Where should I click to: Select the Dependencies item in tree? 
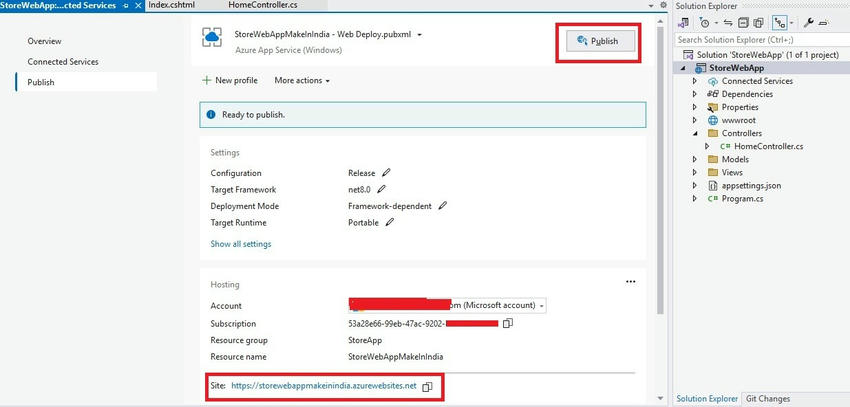click(747, 94)
